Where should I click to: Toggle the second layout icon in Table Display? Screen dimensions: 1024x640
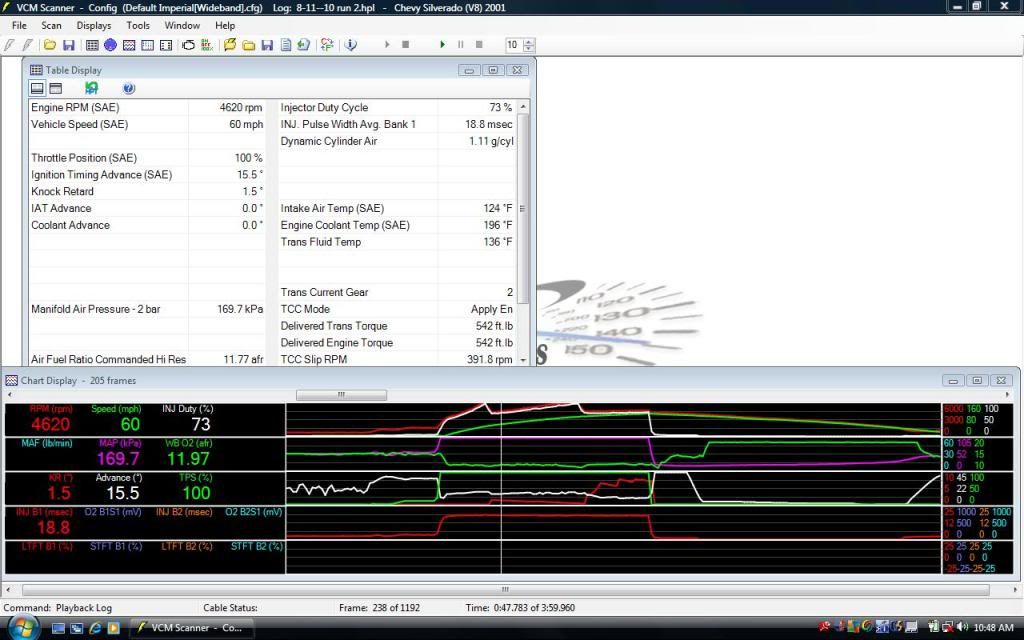56,88
